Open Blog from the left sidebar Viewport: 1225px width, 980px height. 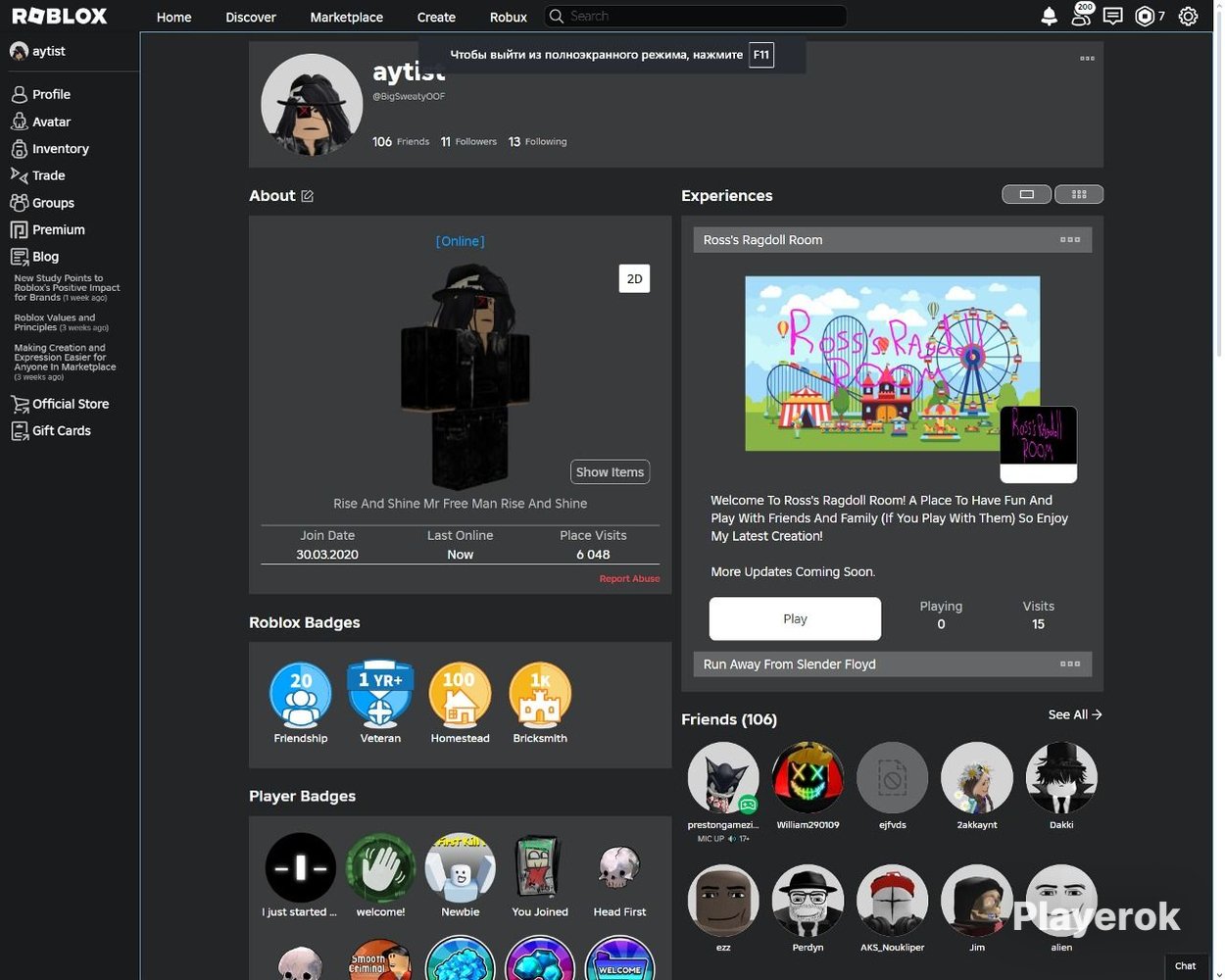(34, 257)
